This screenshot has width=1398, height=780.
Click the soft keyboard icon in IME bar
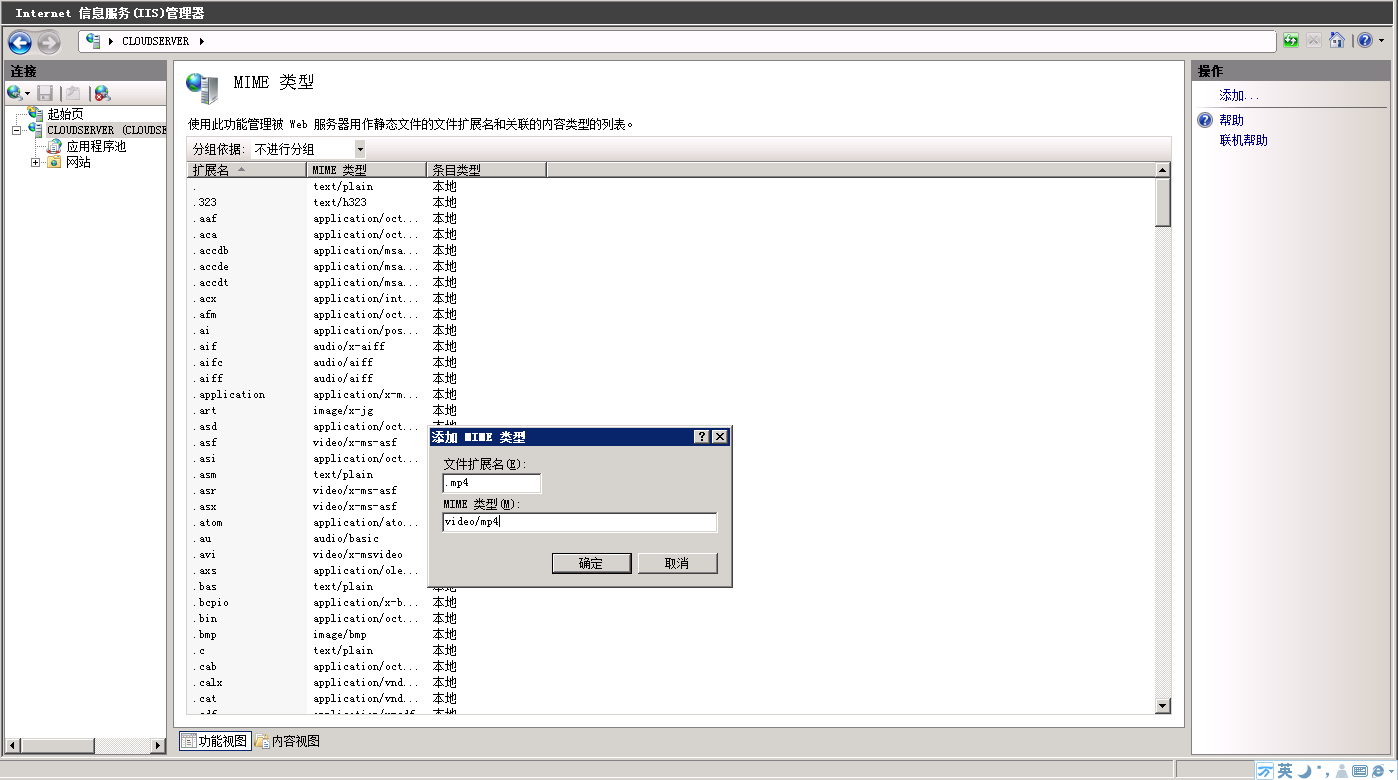pyautogui.click(x=1359, y=770)
